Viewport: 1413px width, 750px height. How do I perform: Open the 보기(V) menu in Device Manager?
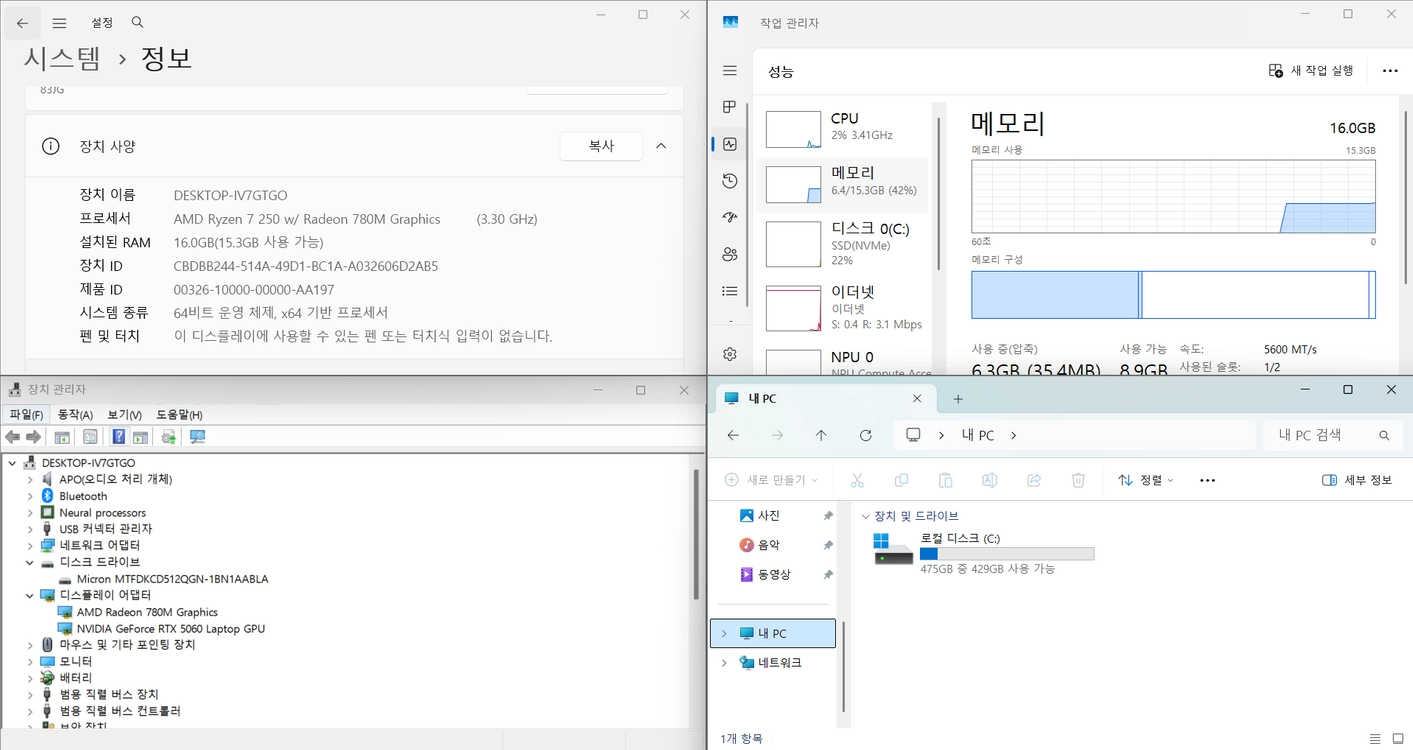click(124, 415)
